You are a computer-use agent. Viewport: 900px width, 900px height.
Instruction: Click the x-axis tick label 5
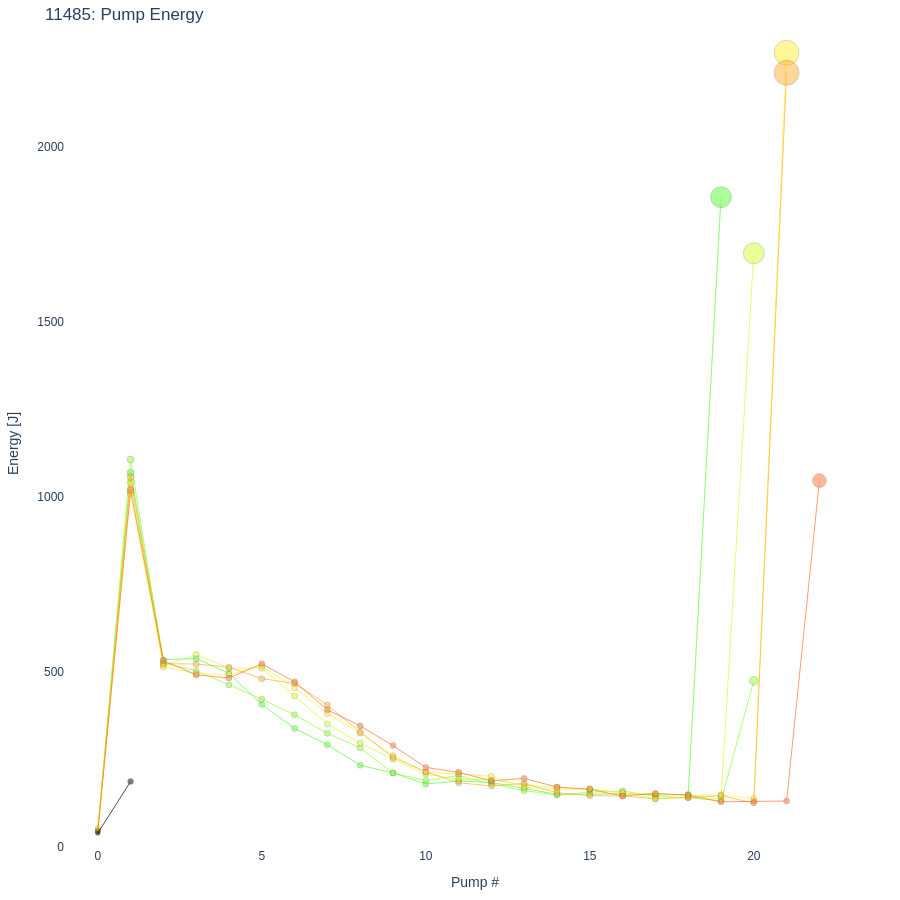pos(262,856)
